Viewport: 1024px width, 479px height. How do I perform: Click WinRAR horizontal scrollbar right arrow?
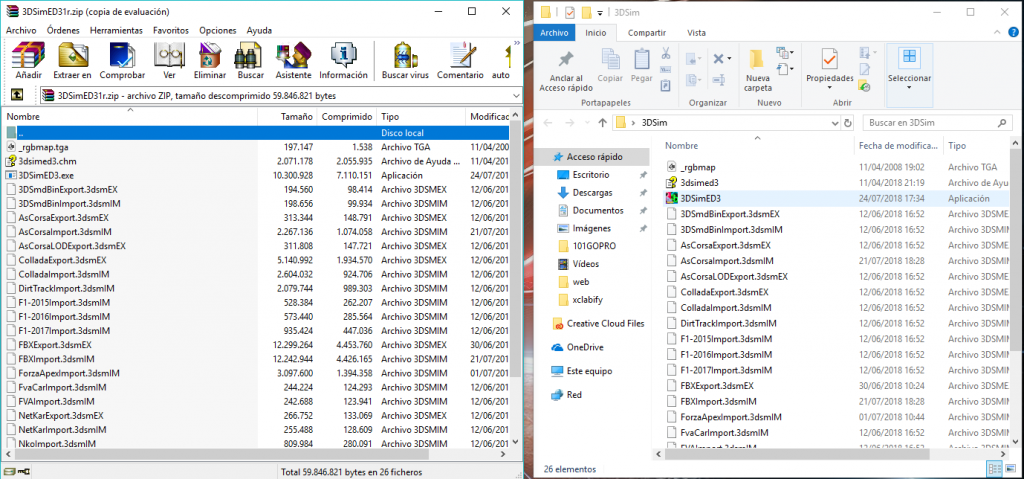point(504,453)
